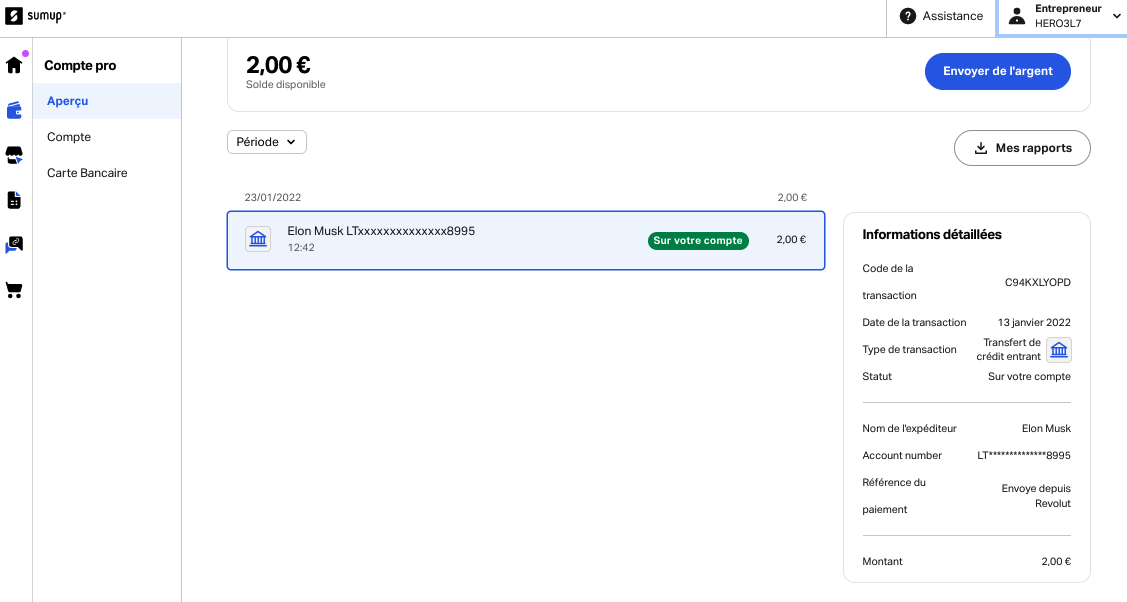Screen dimensions: 1127x602
Task: Select the Elon Musk transaction row
Action: click(450, 240)
